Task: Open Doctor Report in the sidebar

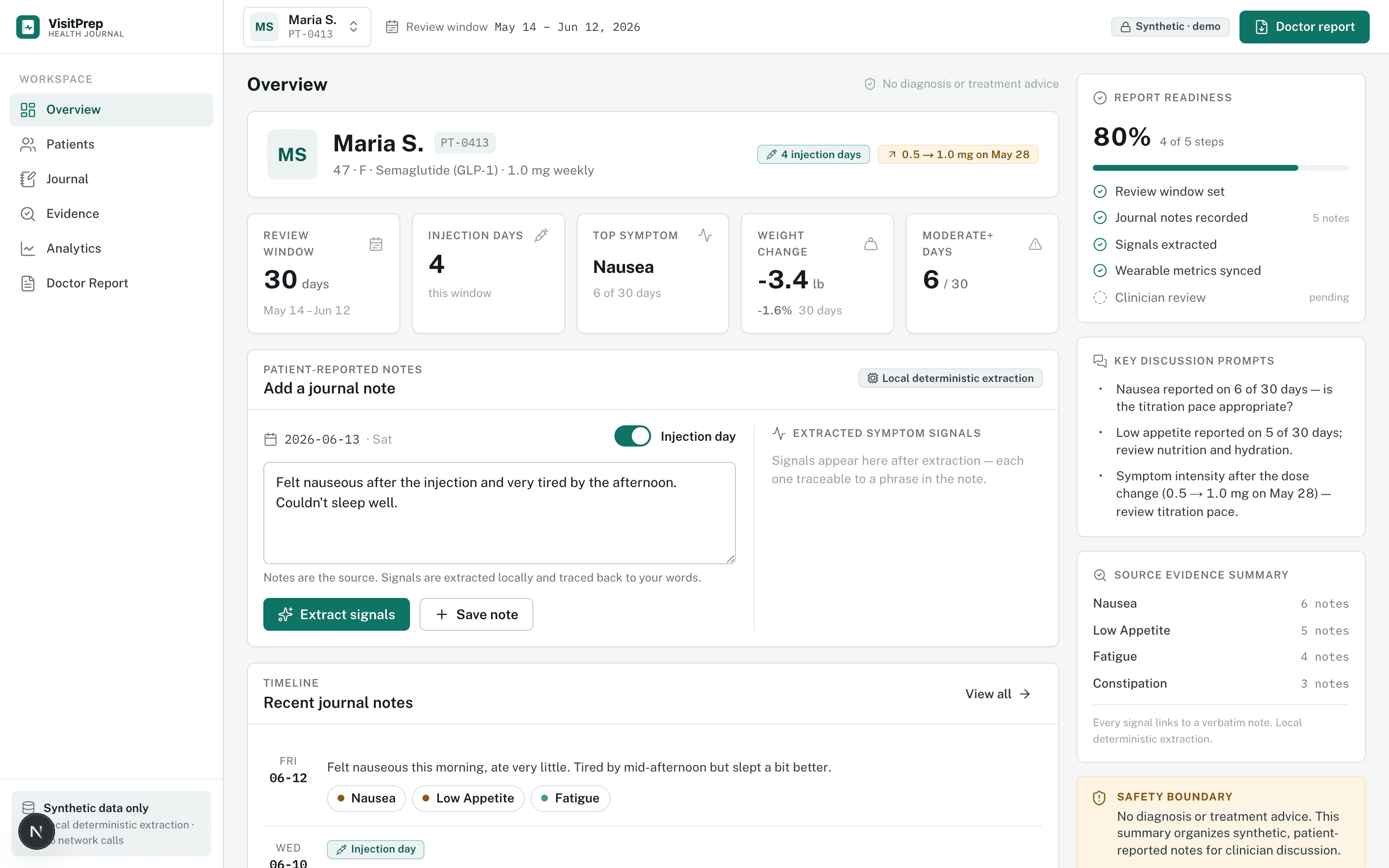Action: [x=111, y=283]
